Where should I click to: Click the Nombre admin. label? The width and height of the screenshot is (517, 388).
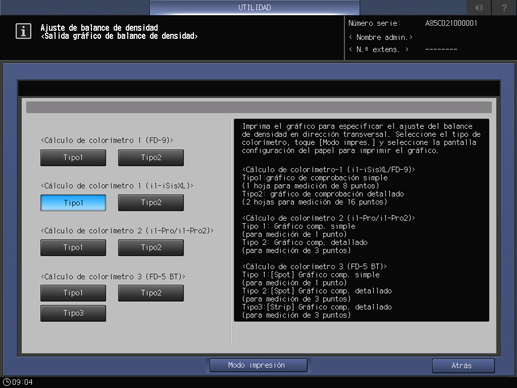click(x=381, y=37)
